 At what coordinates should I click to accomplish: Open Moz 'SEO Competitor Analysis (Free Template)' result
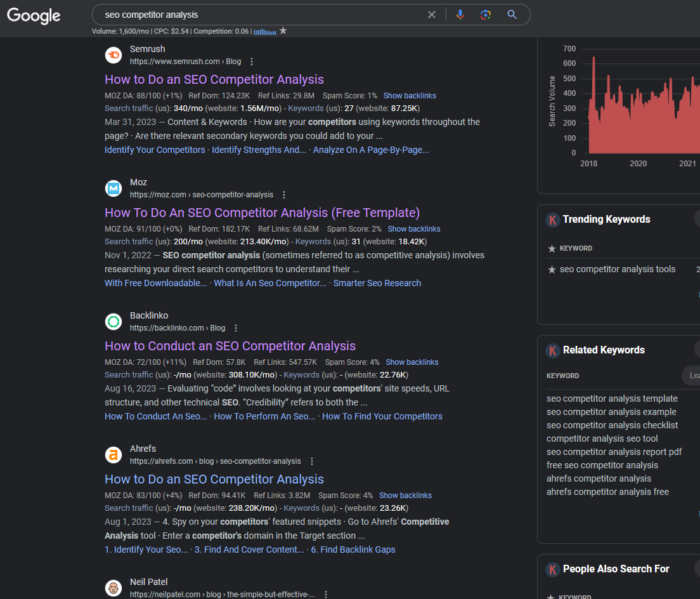(x=262, y=213)
